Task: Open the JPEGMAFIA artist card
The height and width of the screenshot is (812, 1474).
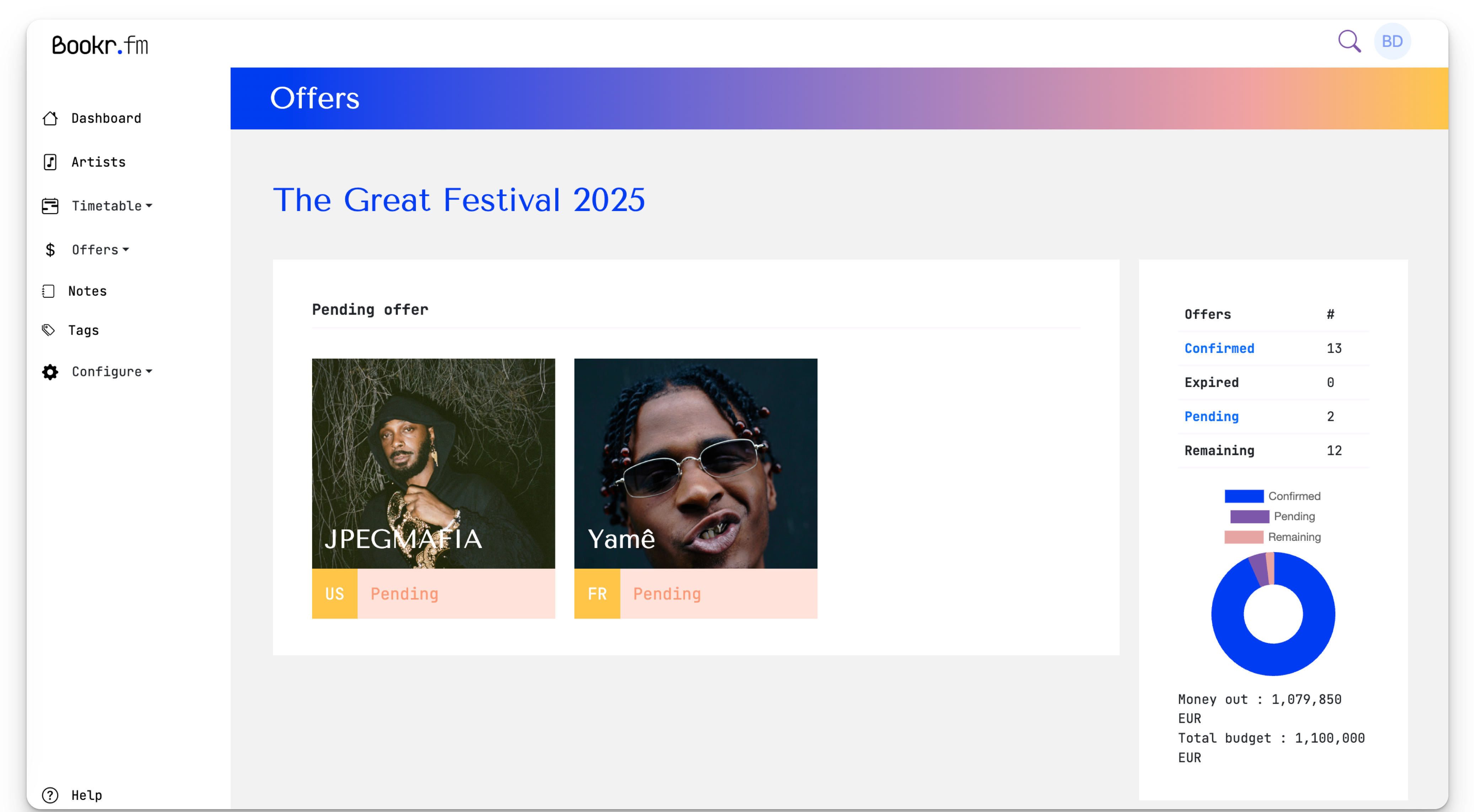Action: [x=433, y=463]
